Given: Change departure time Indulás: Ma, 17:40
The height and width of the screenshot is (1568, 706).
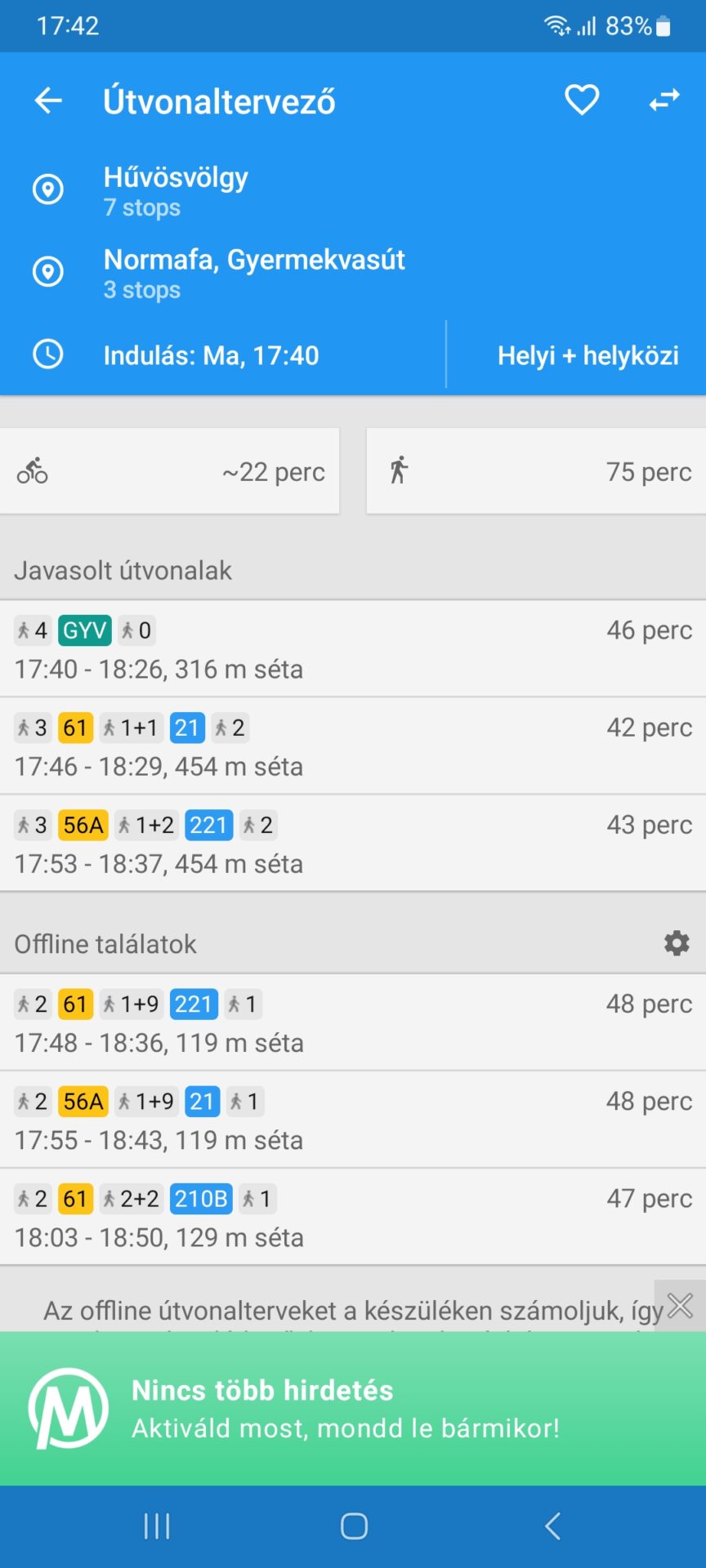Looking at the screenshot, I should 211,355.
